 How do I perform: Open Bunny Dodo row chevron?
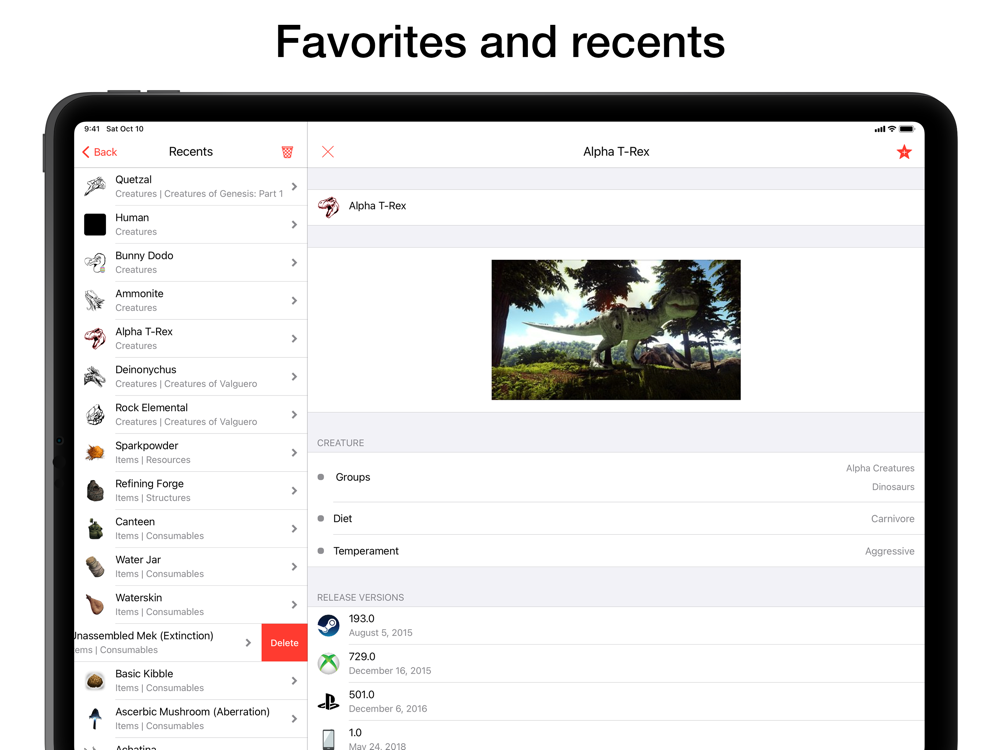point(294,262)
